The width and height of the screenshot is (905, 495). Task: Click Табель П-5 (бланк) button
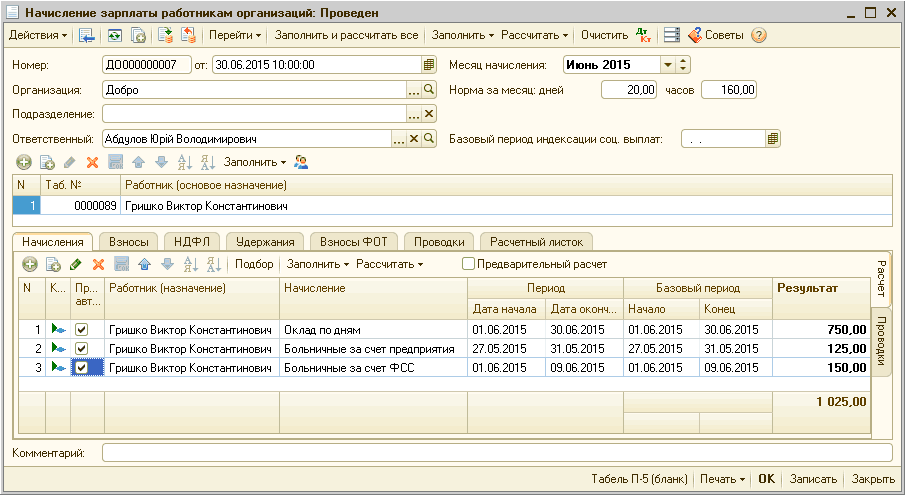click(640, 479)
